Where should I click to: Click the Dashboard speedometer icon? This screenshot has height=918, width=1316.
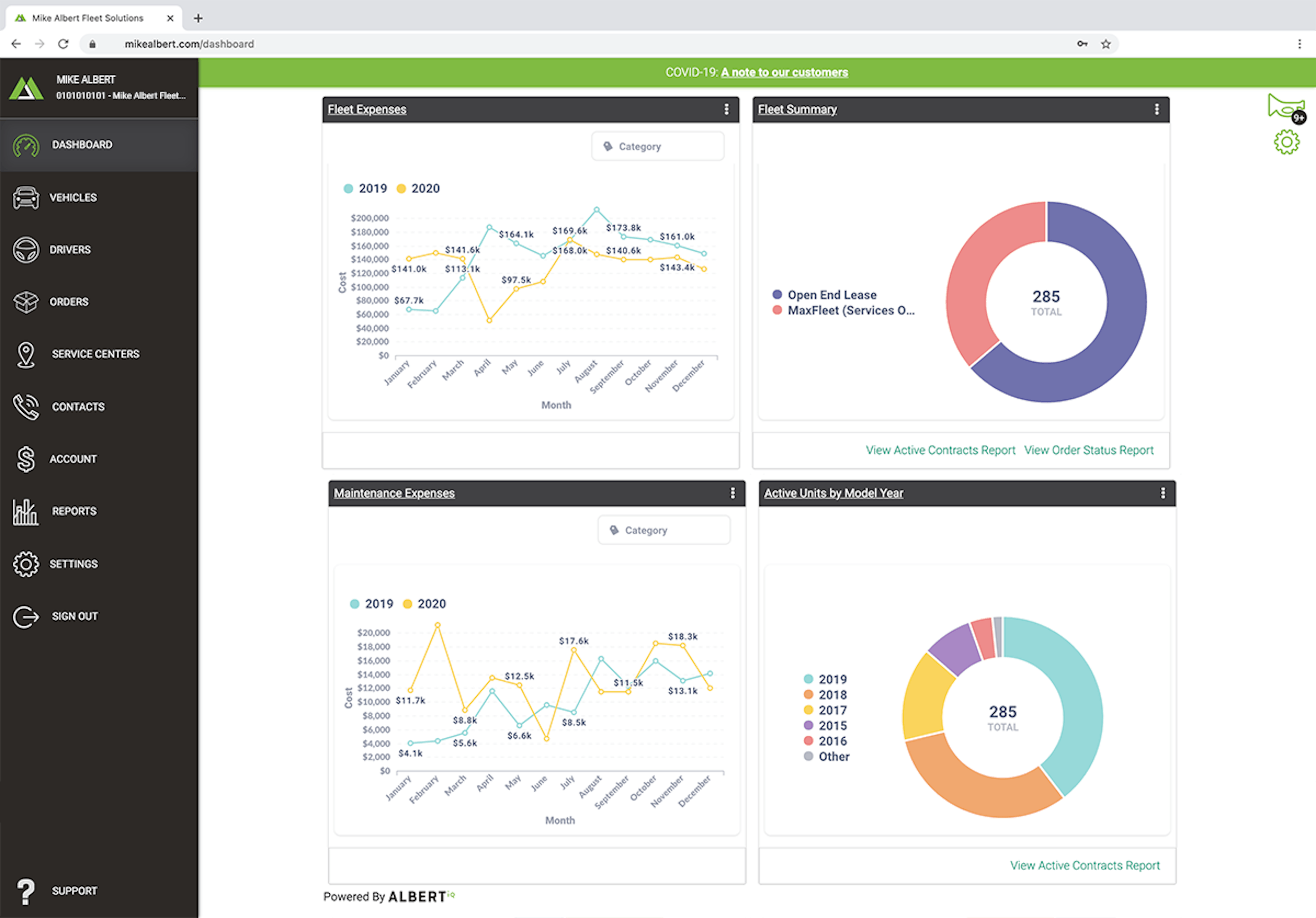pos(26,145)
